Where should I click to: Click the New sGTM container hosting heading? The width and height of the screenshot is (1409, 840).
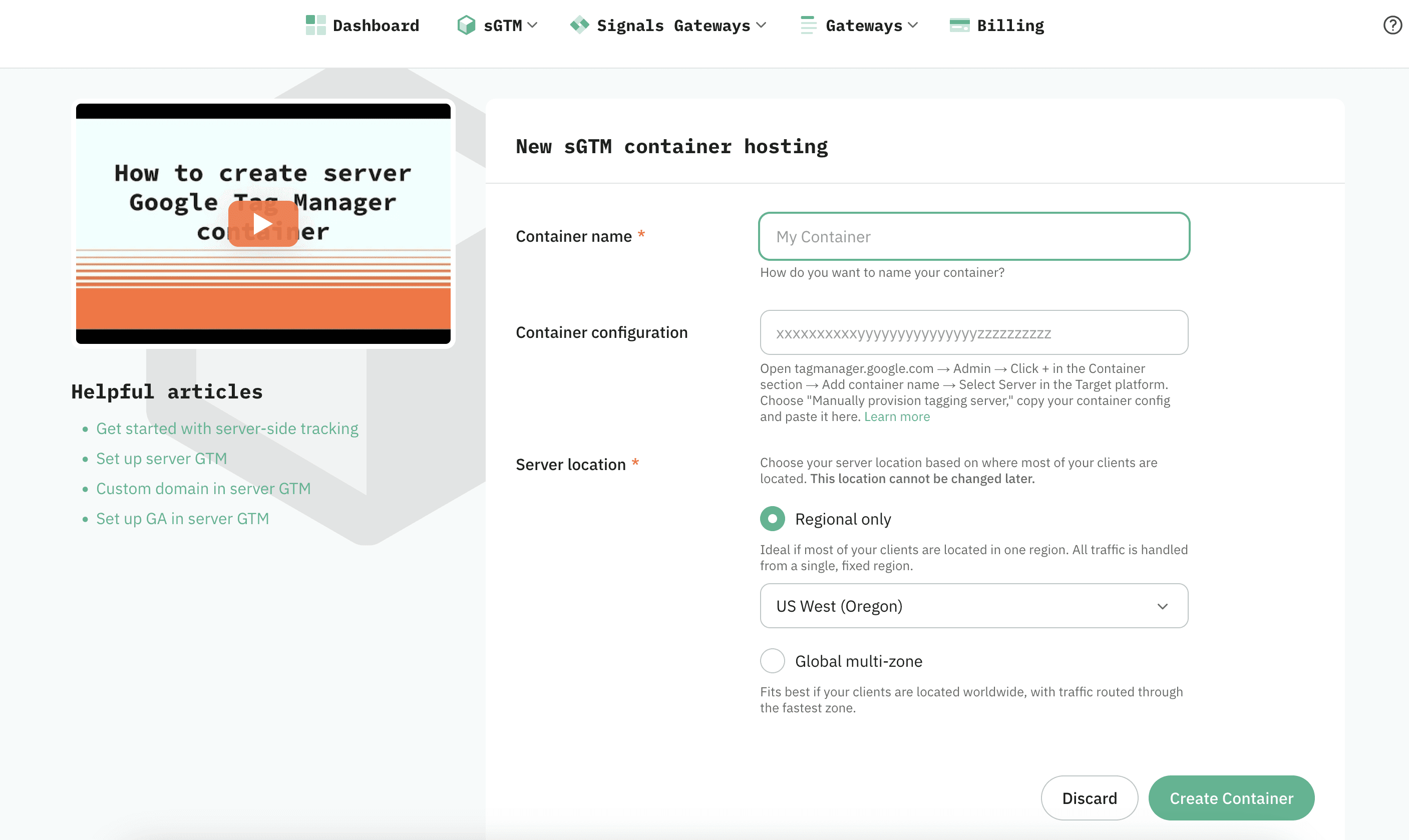(672, 147)
